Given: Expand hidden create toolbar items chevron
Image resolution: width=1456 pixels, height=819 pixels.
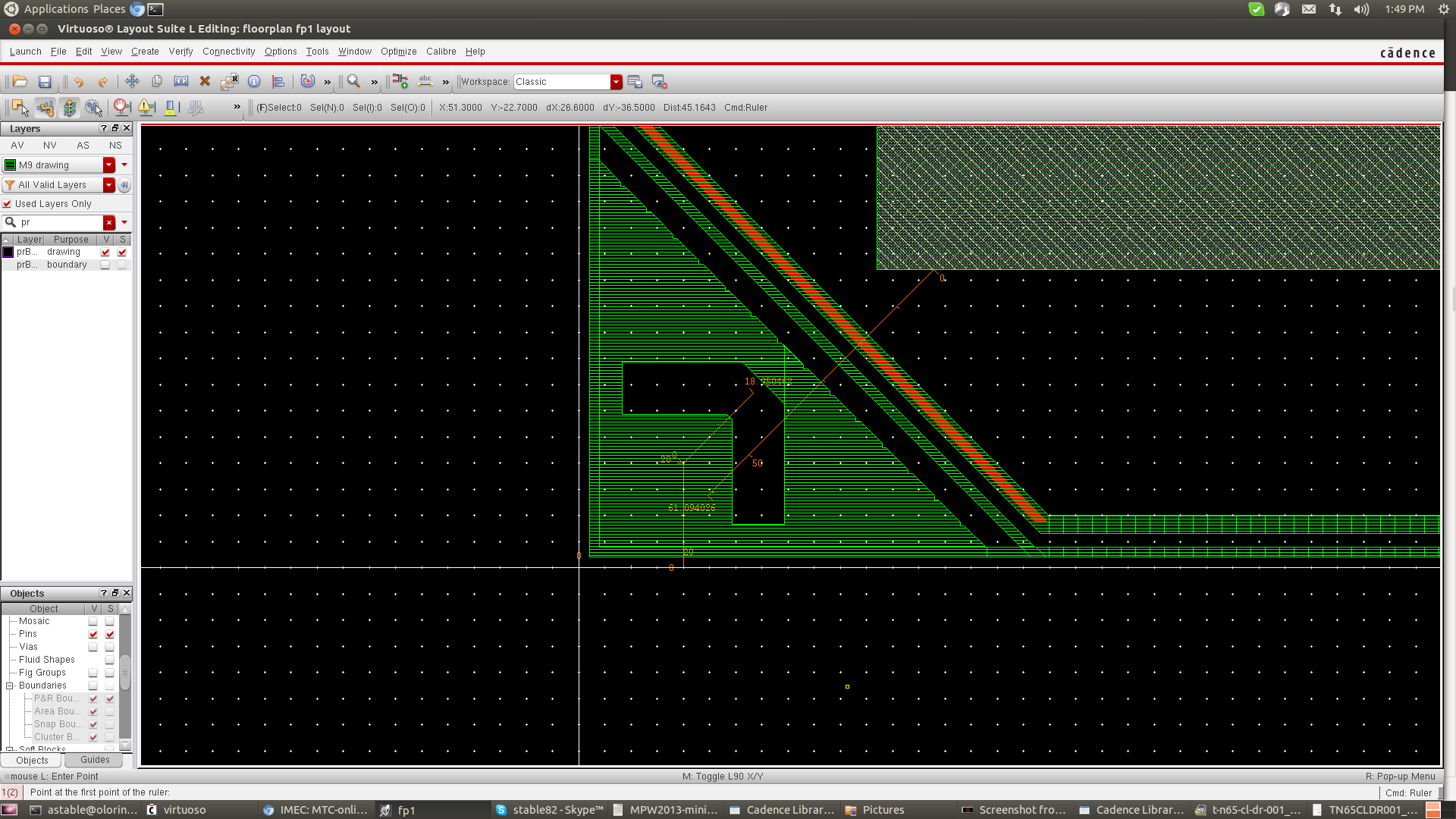Looking at the screenshot, I should [446, 82].
